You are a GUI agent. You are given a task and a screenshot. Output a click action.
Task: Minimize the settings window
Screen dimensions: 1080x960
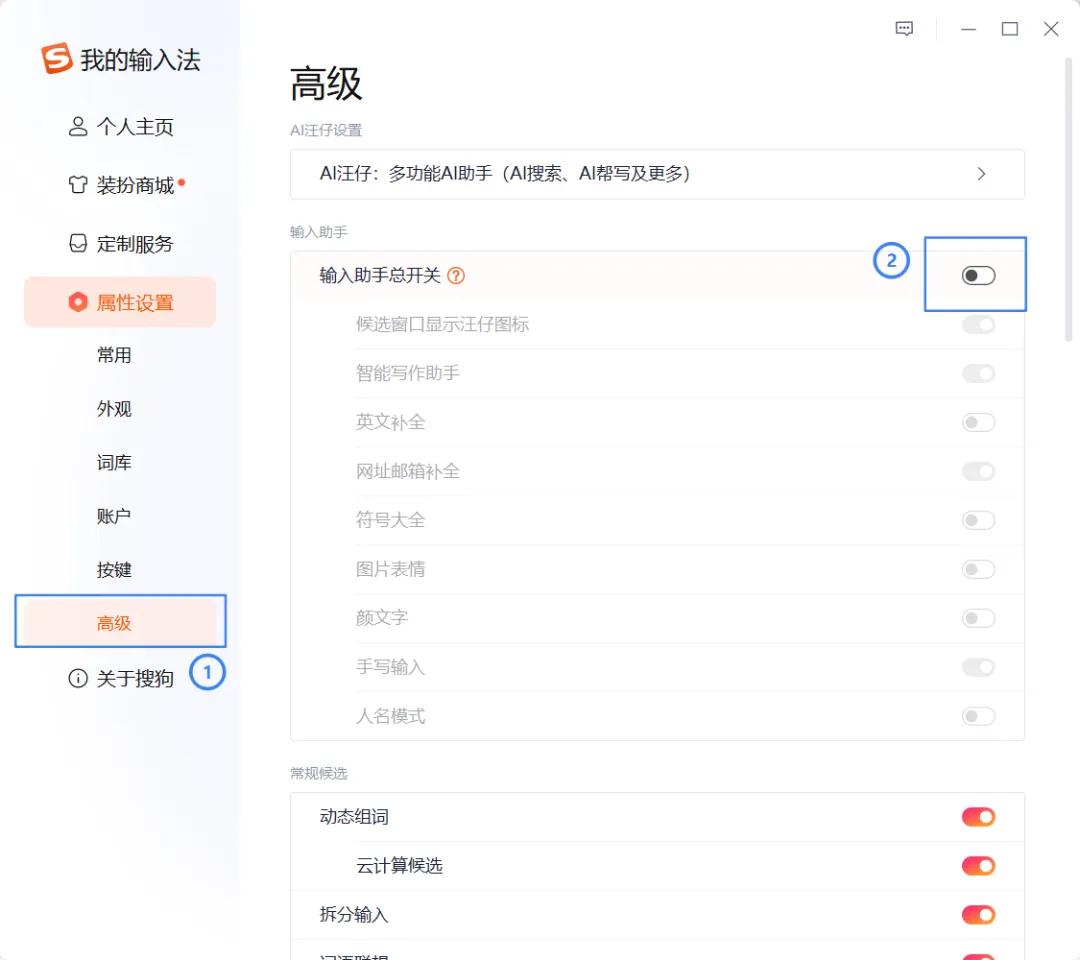click(x=968, y=29)
